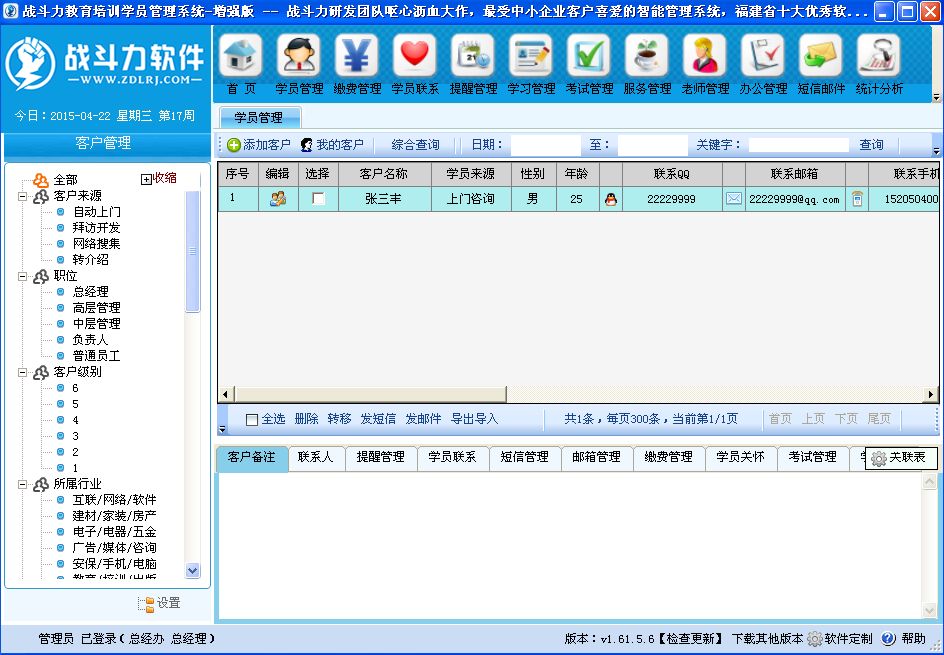Click the table's scroll-right arrow
This screenshot has width=944, height=655.
tap(931, 395)
